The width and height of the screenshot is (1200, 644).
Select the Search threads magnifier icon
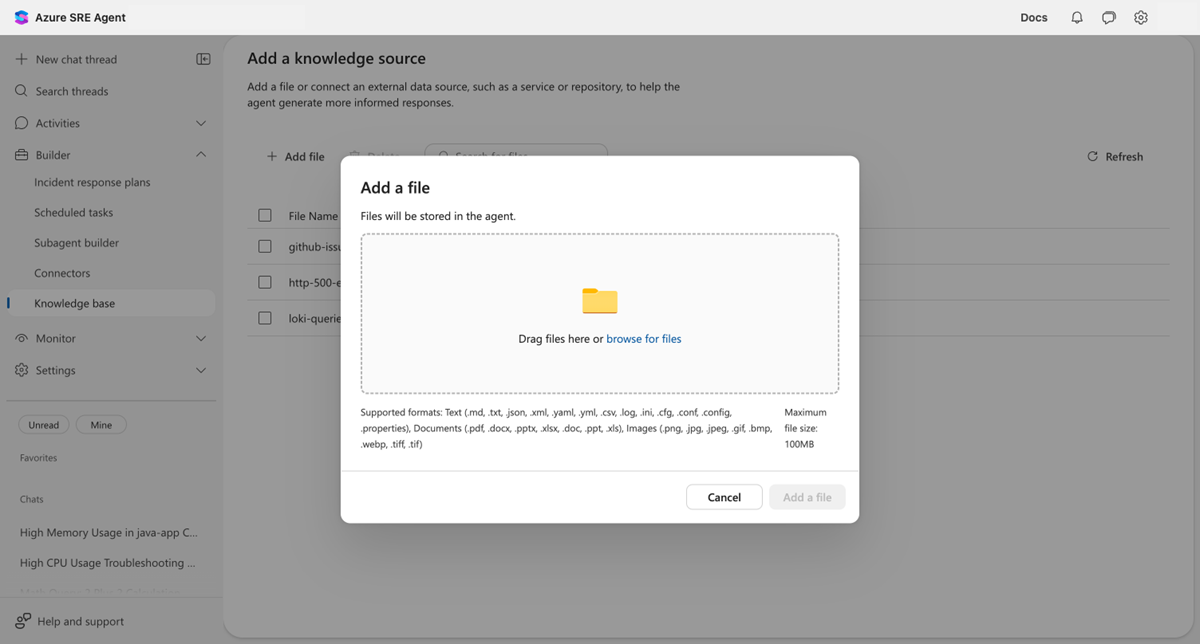(x=20, y=91)
